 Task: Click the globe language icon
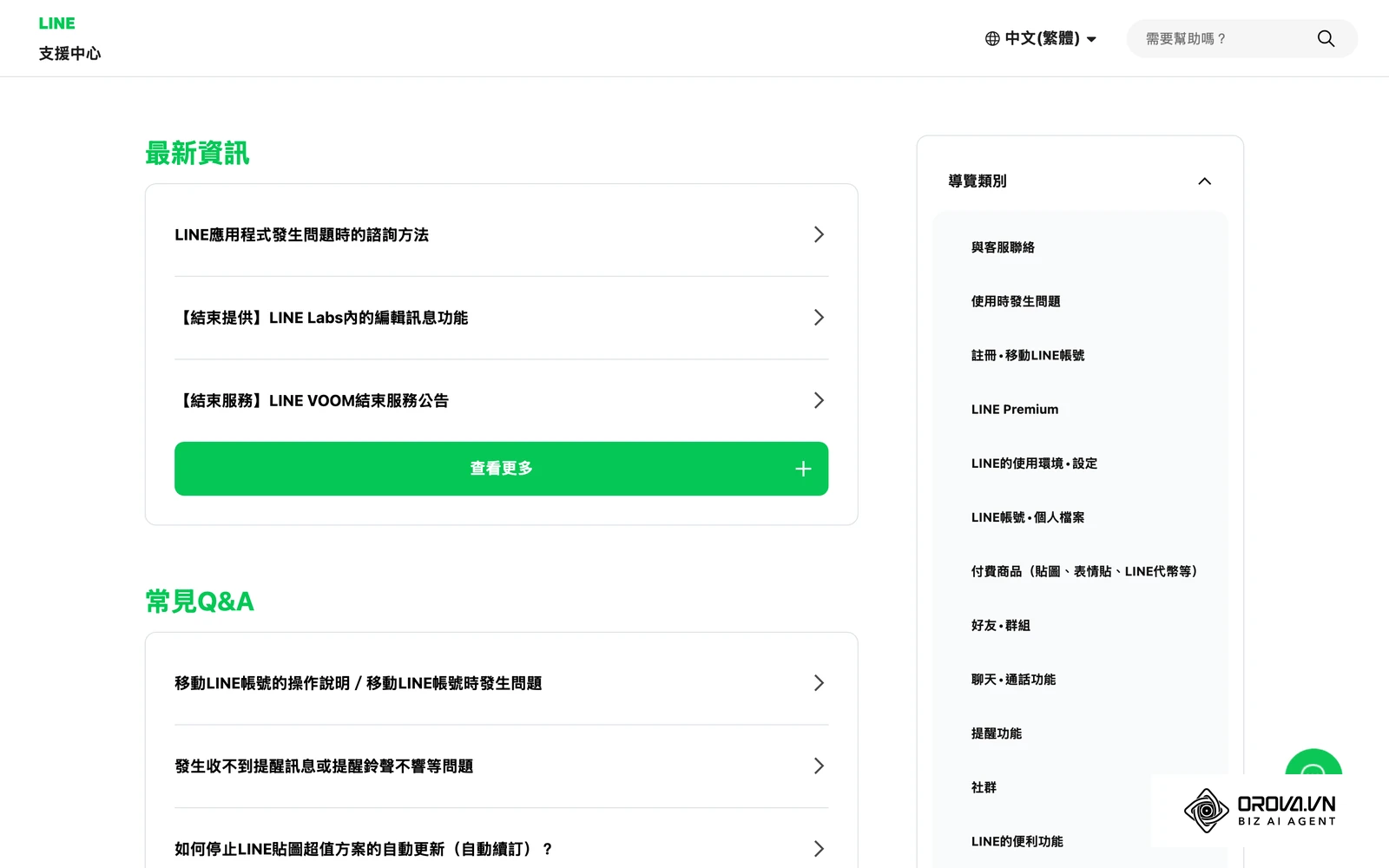(x=992, y=38)
